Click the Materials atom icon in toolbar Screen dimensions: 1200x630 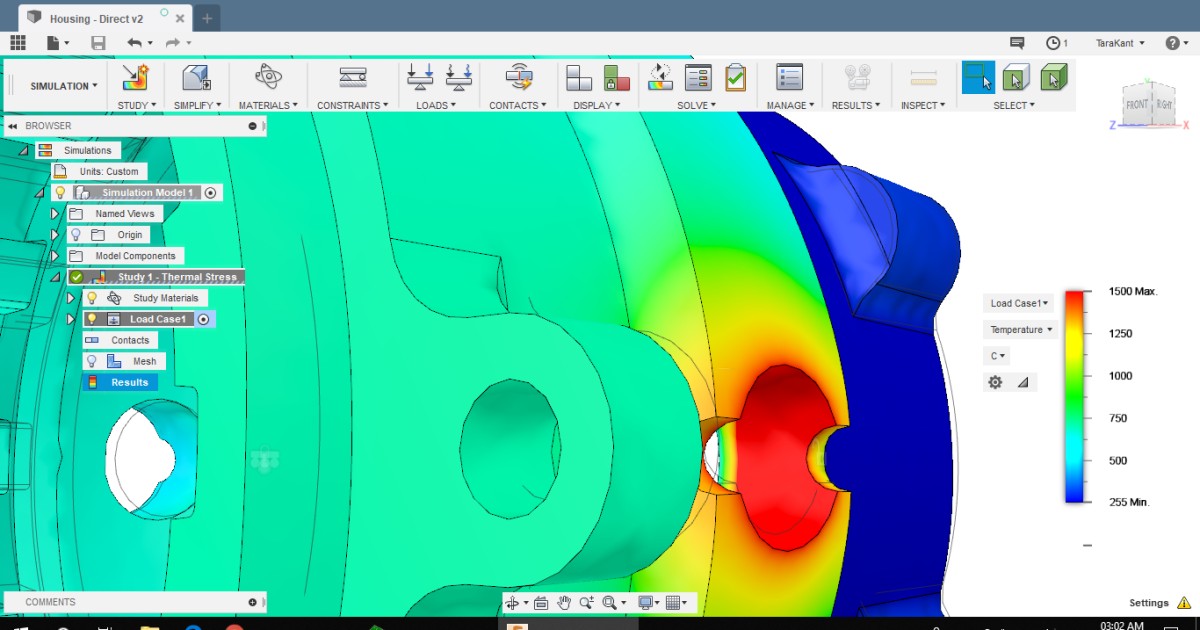[x=268, y=78]
